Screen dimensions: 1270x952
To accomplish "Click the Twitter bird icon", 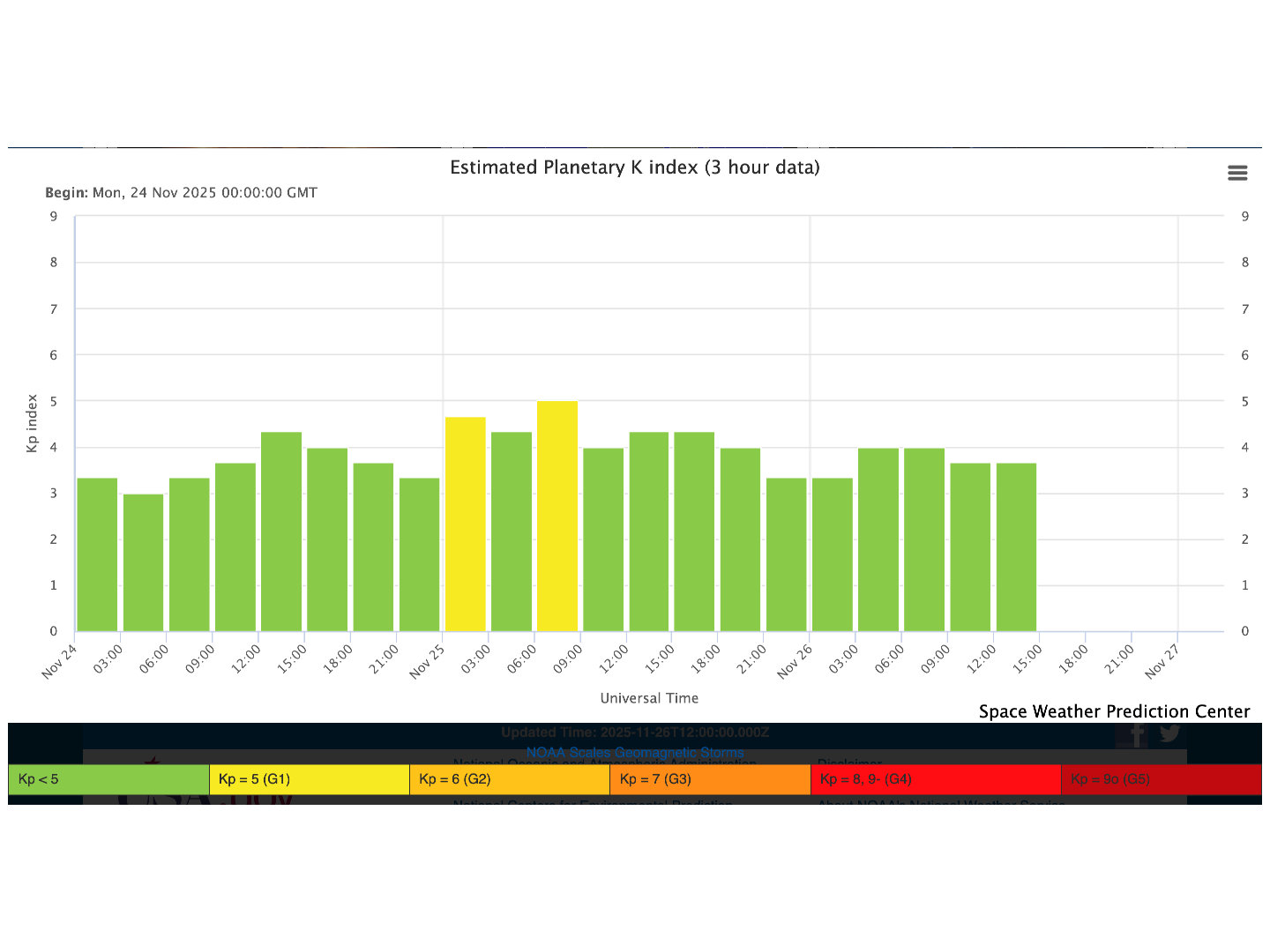I will click(1170, 733).
